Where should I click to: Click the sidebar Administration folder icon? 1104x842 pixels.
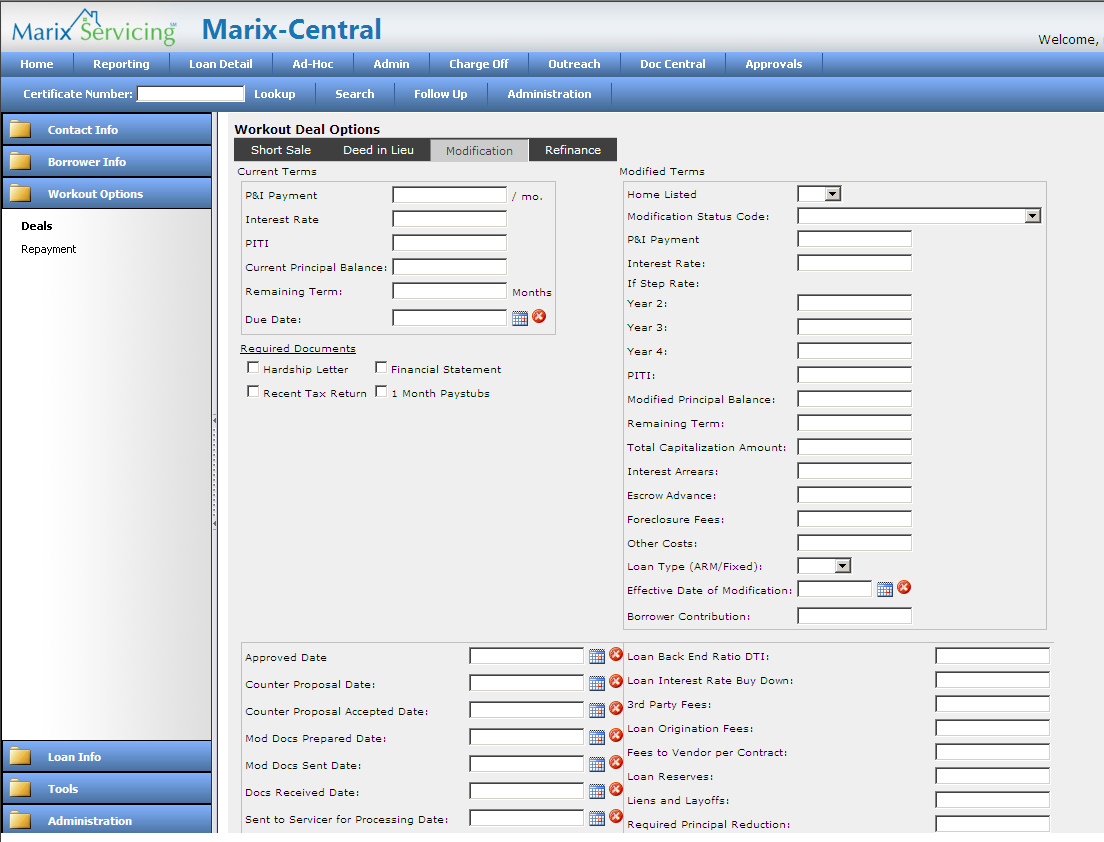20,821
